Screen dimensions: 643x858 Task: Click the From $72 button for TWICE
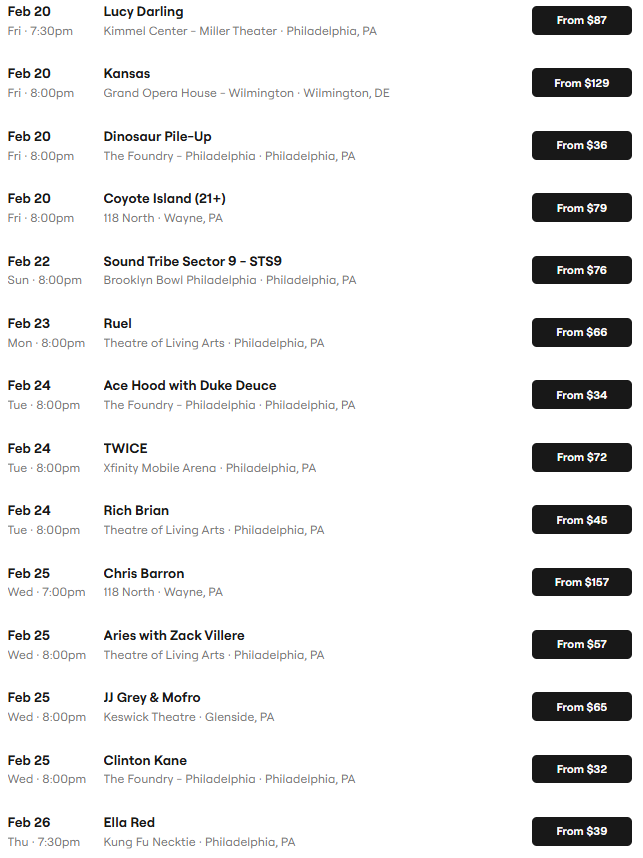pyautogui.click(x=581, y=457)
